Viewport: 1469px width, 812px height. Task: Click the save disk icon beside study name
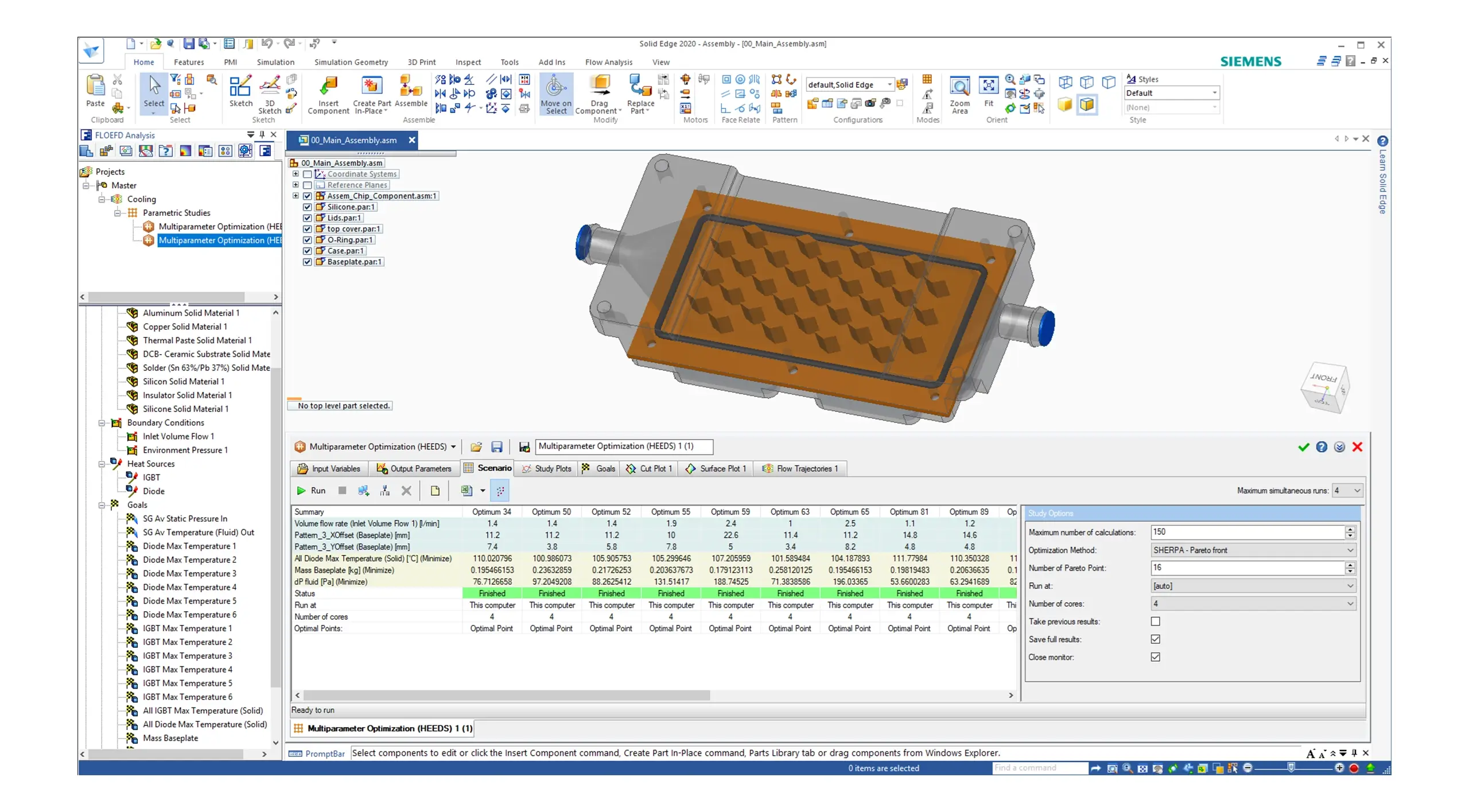[x=497, y=447]
